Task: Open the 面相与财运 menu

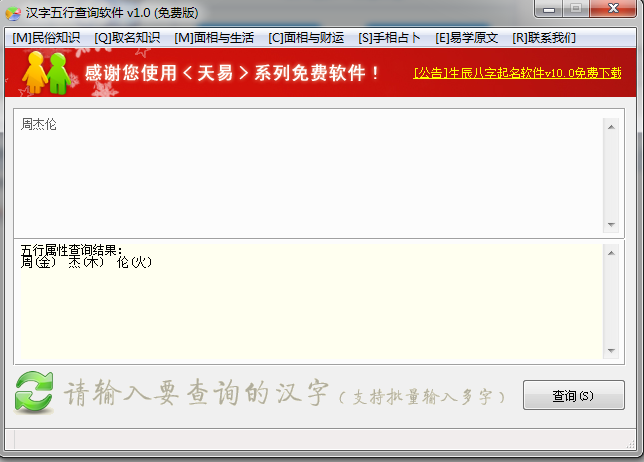Action: pos(306,38)
